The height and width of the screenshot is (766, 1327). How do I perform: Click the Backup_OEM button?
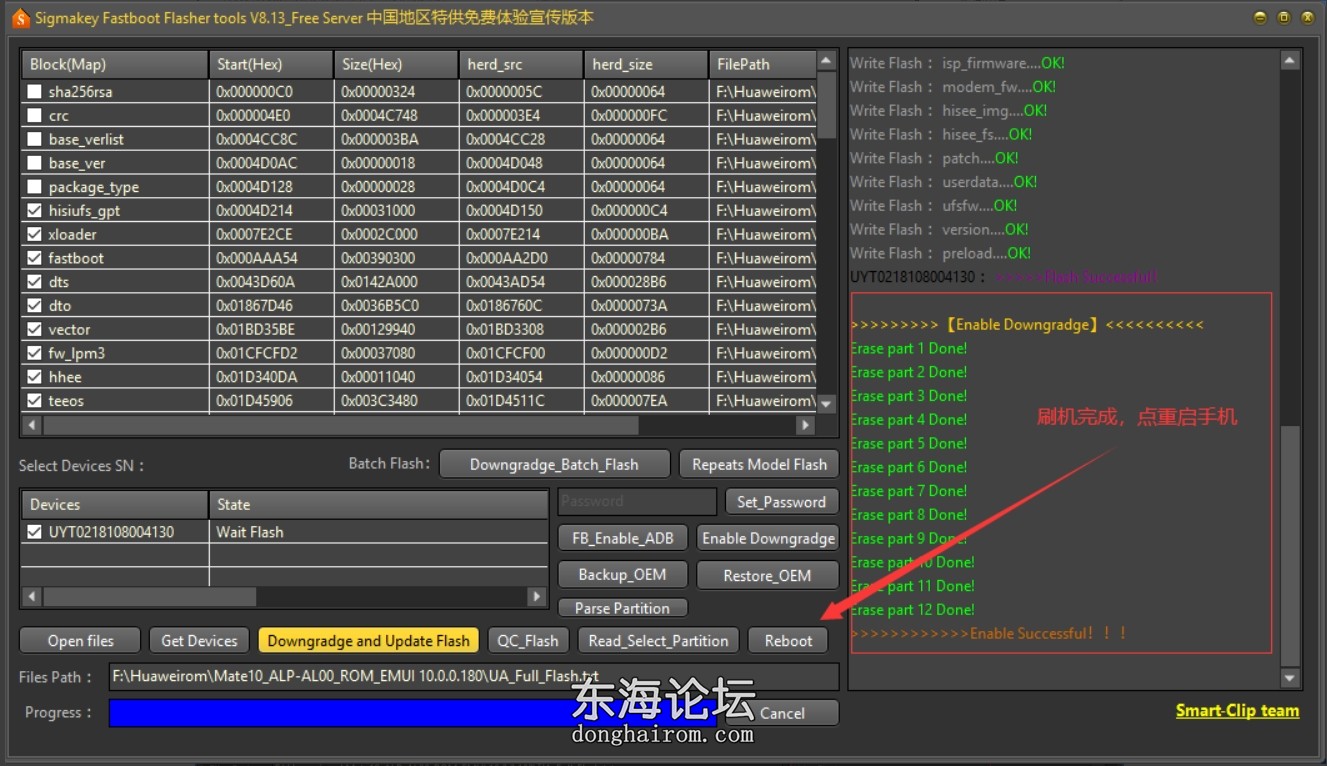point(621,575)
